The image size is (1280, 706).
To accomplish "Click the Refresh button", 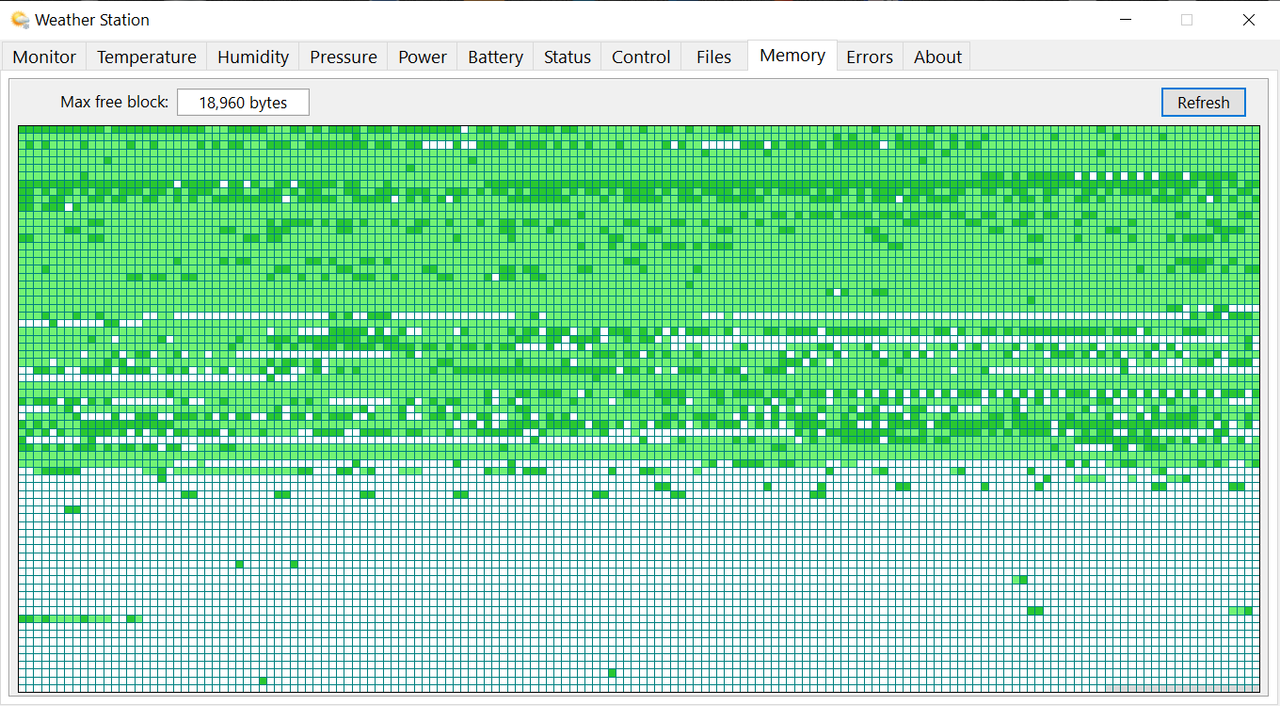I will (x=1203, y=102).
